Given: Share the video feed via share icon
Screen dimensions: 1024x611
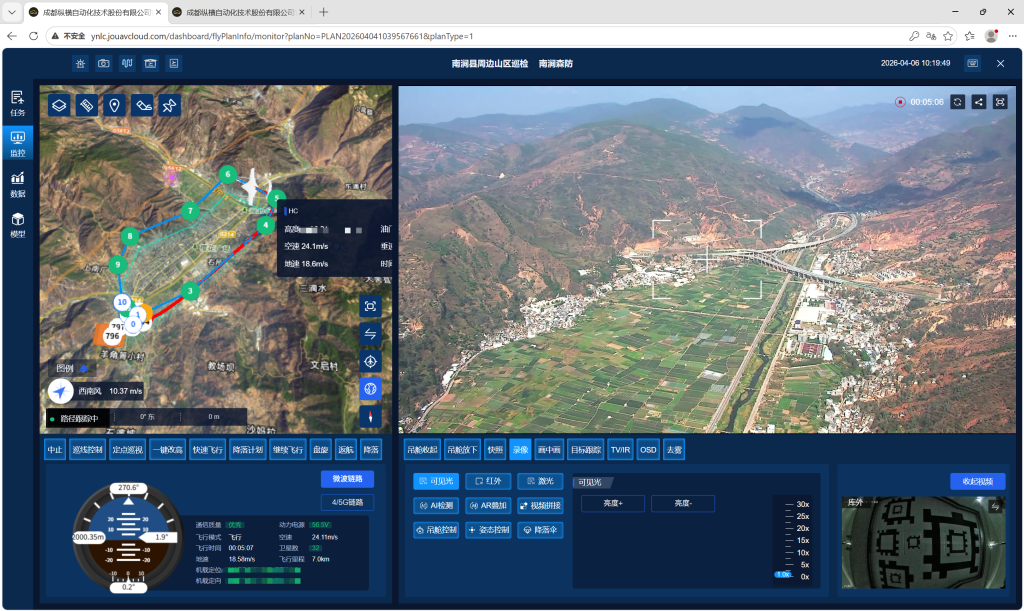Looking at the screenshot, I should point(978,102).
